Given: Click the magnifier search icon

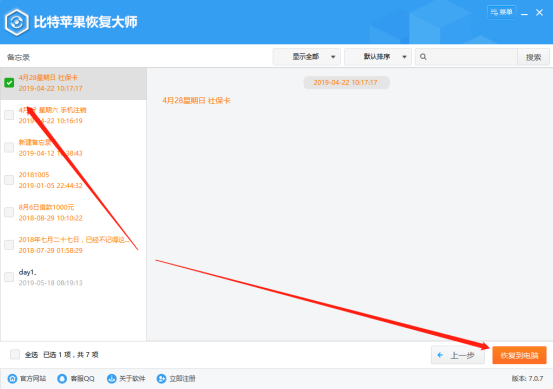Looking at the screenshot, I should point(423,57).
